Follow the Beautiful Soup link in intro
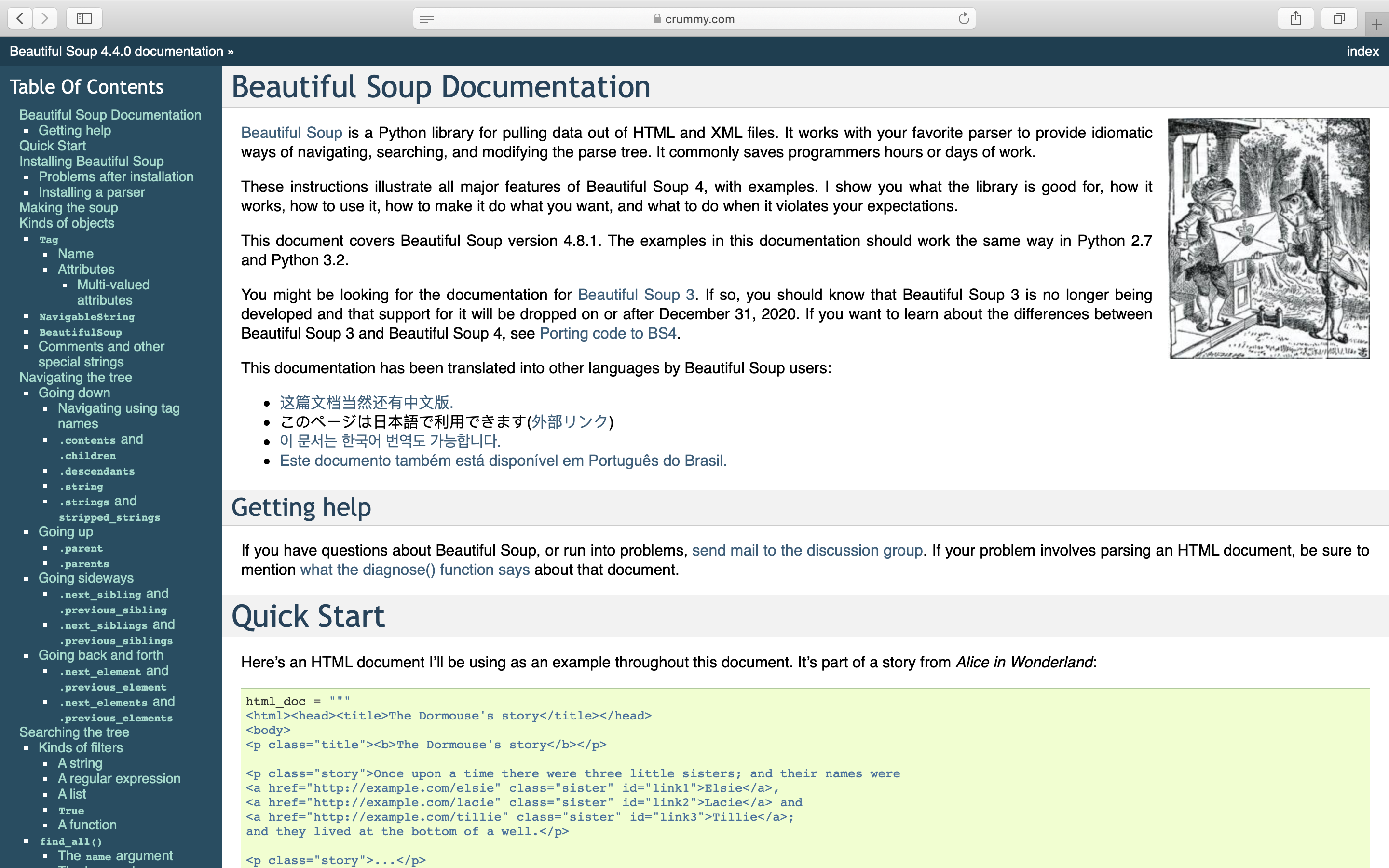This screenshot has width=1389, height=868. [x=292, y=133]
